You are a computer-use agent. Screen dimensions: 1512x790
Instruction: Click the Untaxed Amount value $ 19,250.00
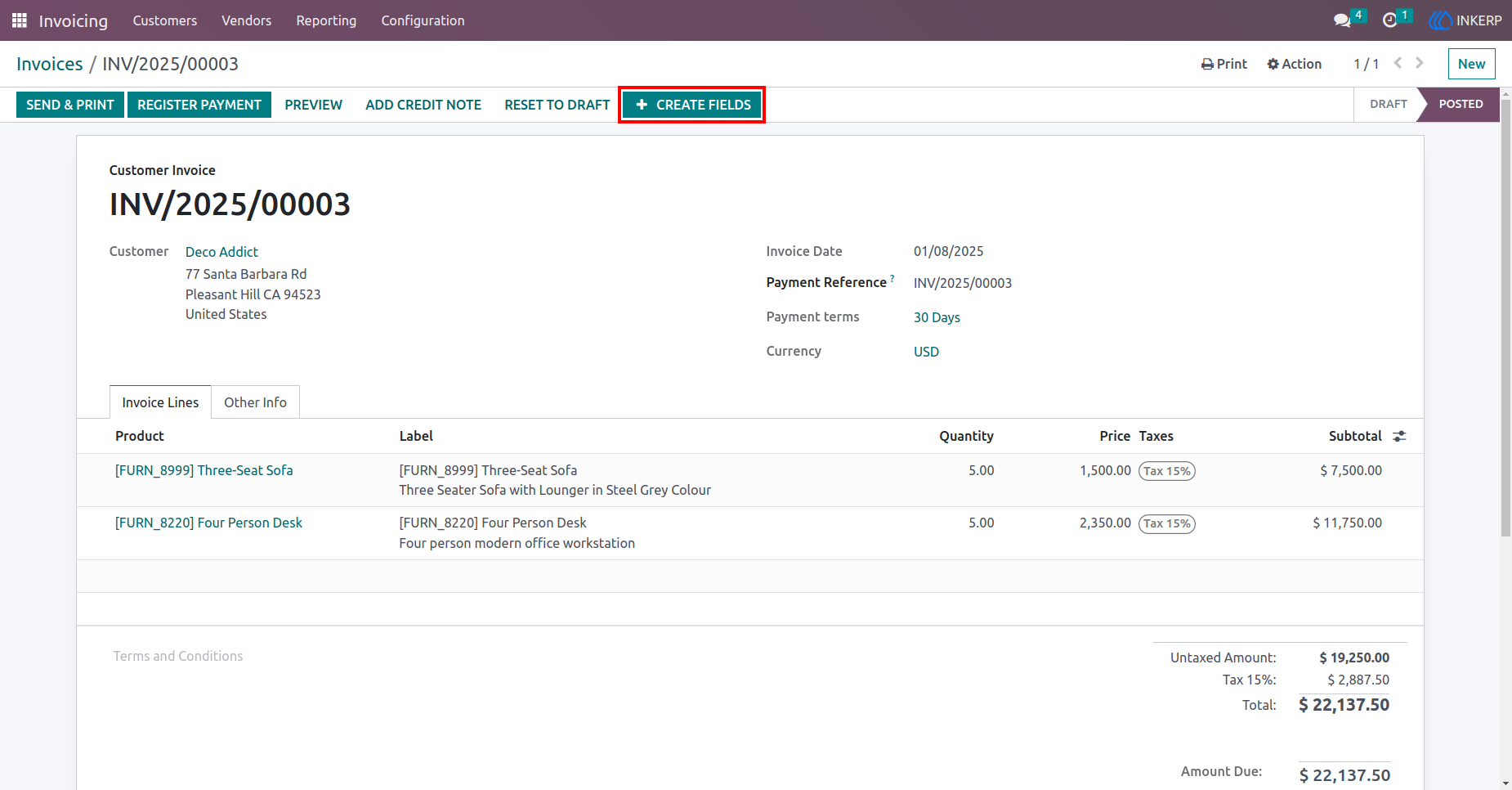[x=1354, y=658]
